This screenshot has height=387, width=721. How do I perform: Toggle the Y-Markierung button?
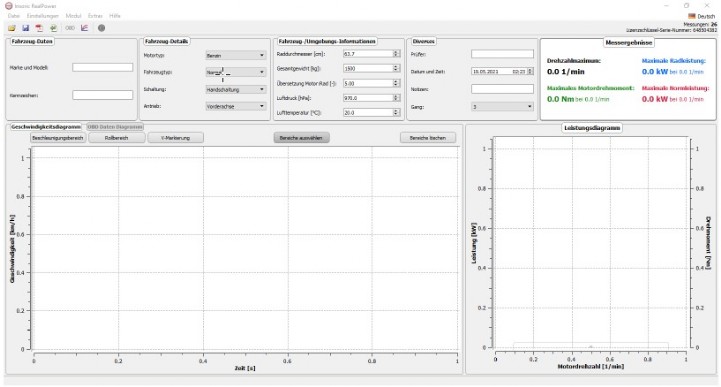(175, 138)
